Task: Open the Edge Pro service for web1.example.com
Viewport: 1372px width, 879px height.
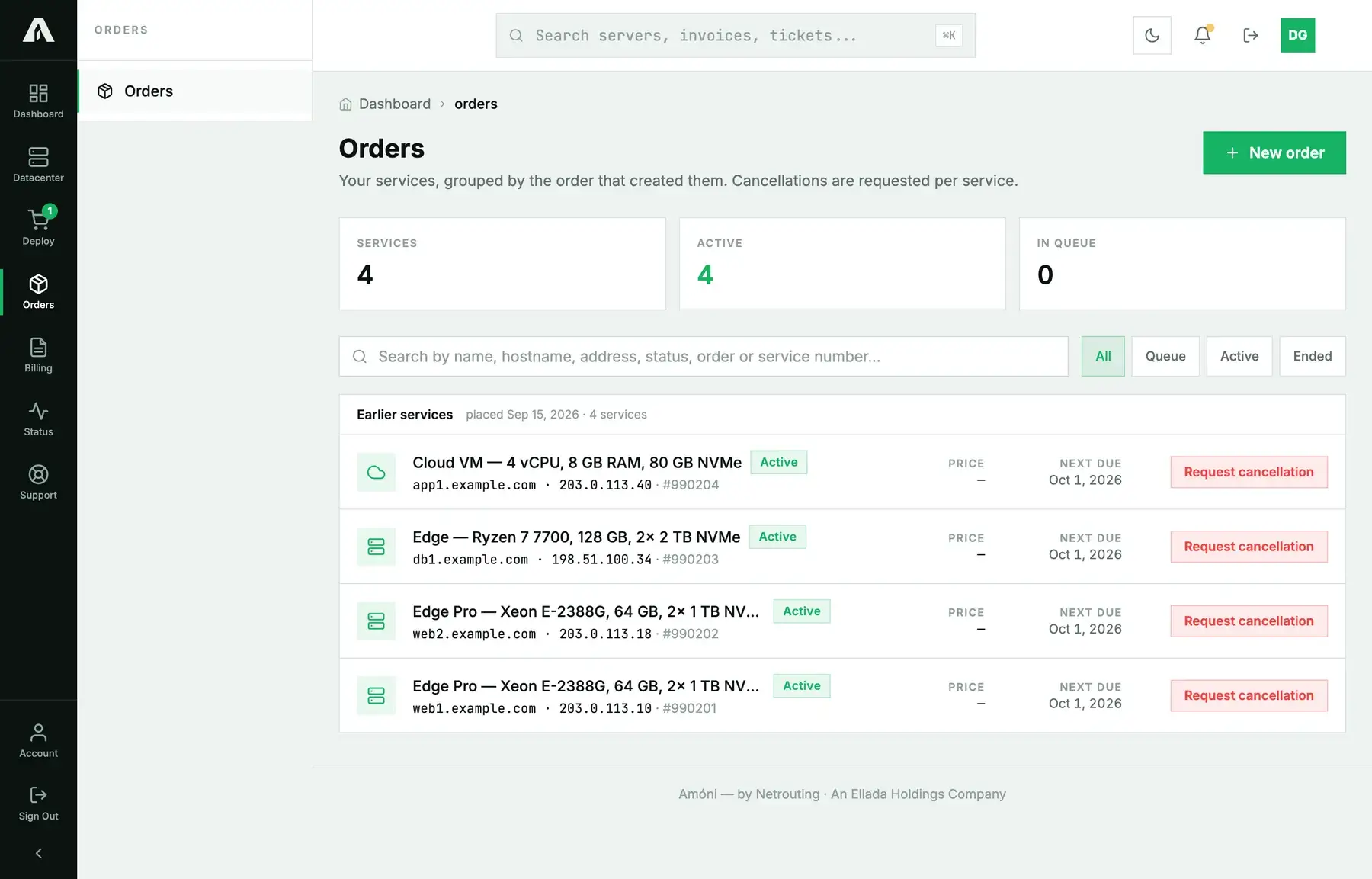Action: pyautogui.click(x=585, y=686)
